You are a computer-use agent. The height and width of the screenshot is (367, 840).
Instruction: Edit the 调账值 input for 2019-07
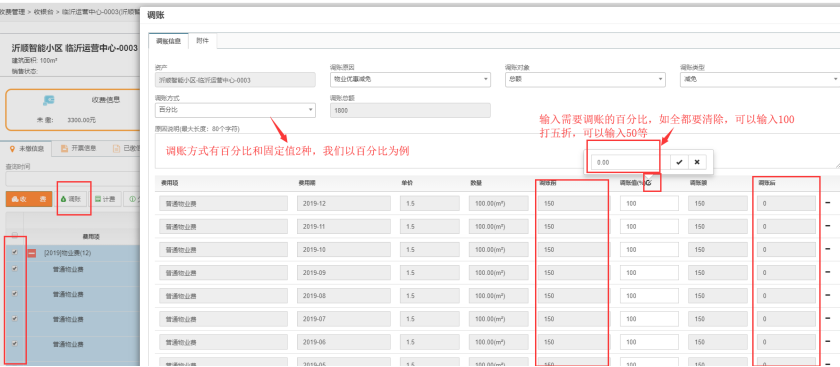tap(649, 319)
